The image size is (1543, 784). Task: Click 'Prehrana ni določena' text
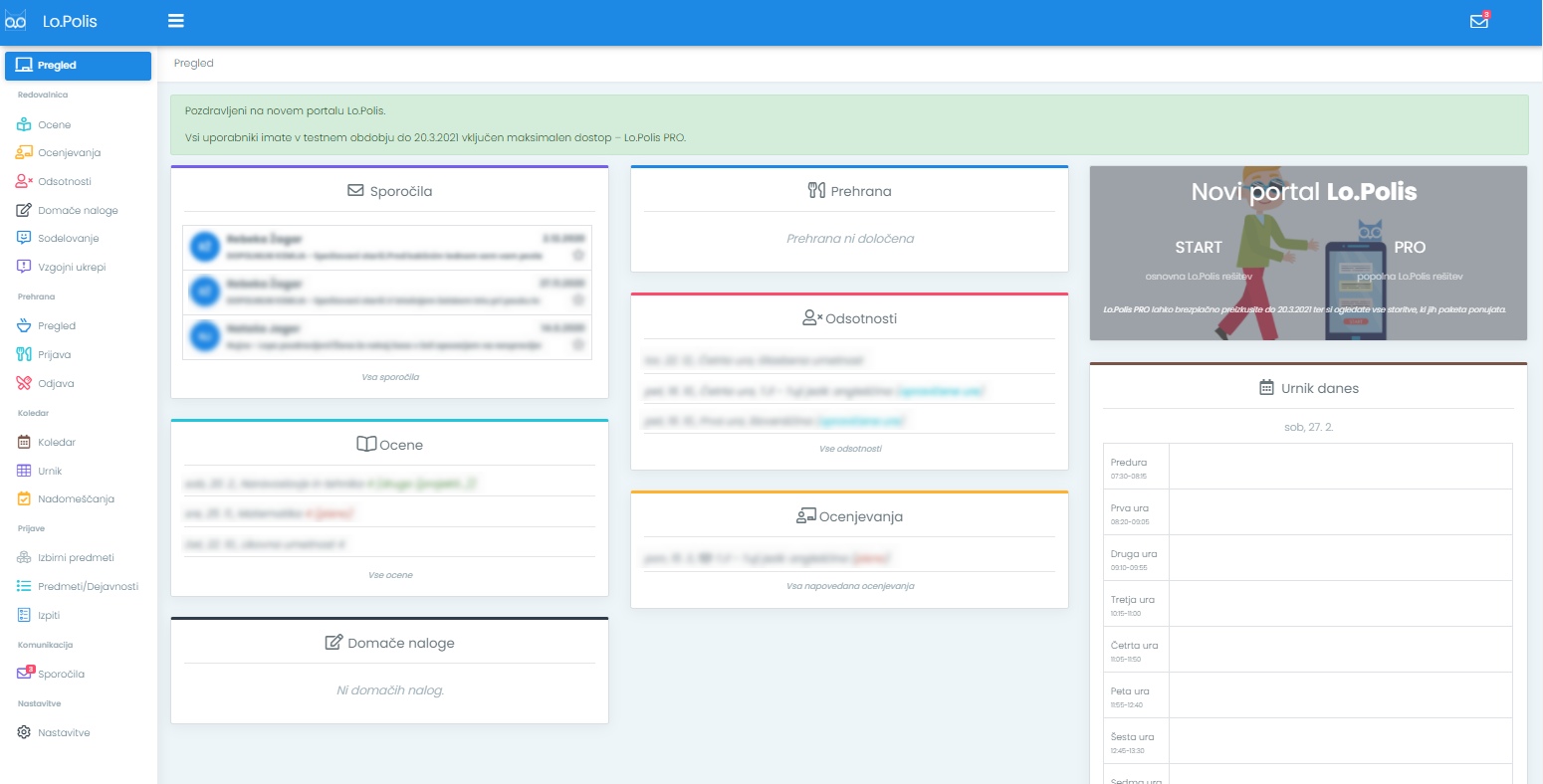point(850,239)
